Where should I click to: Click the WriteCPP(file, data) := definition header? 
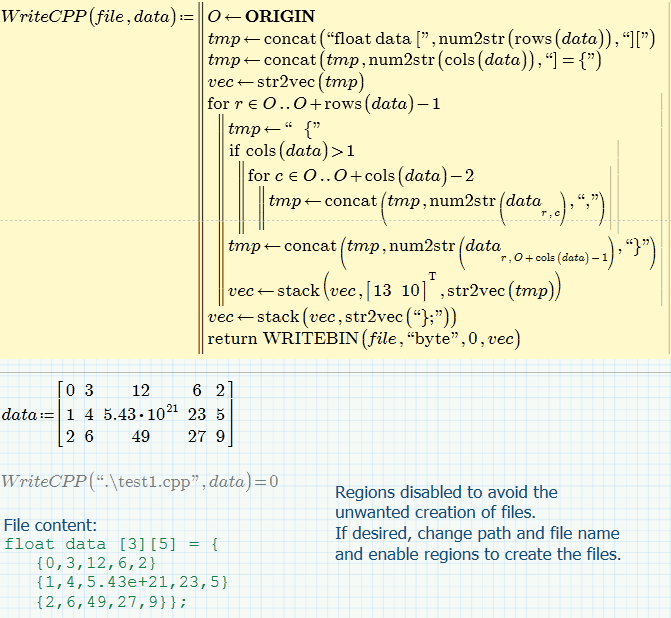click(x=98, y=17)
